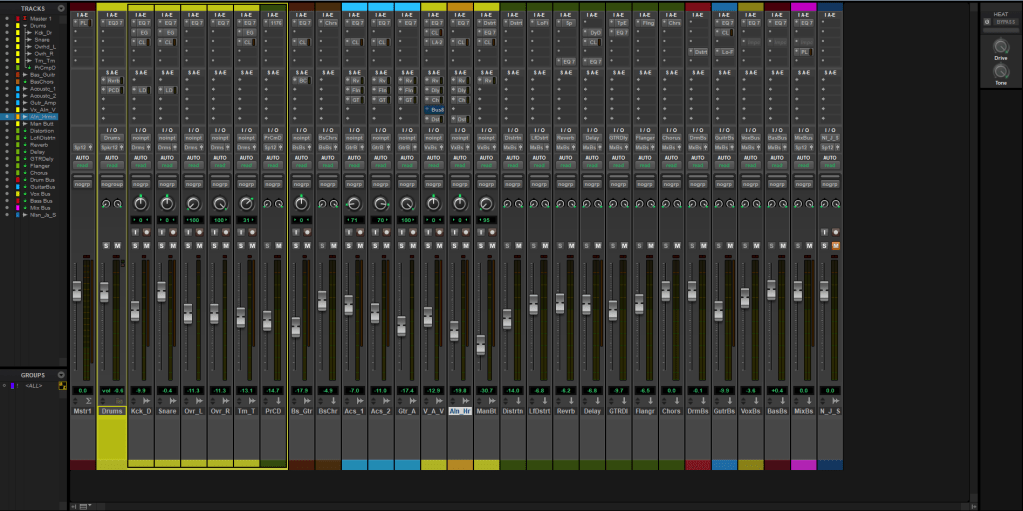Select the ALL group in Groups list
Image resolution: width=1023 pixels, height=511 pixels.
point(35,385)
